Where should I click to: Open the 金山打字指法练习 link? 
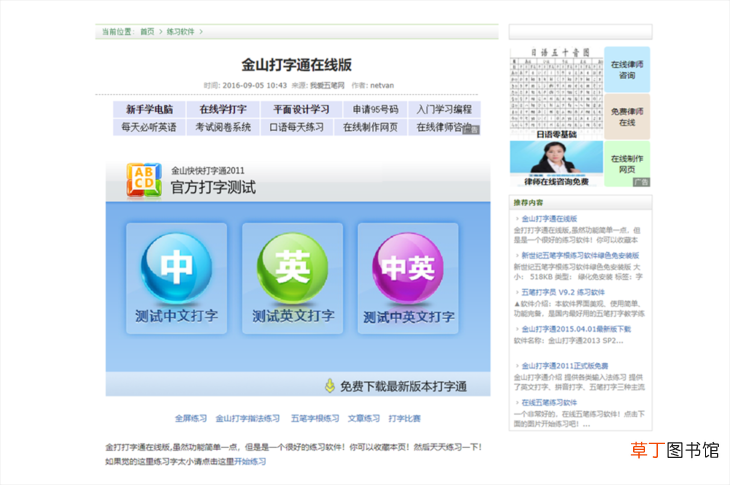coord(248,418)
